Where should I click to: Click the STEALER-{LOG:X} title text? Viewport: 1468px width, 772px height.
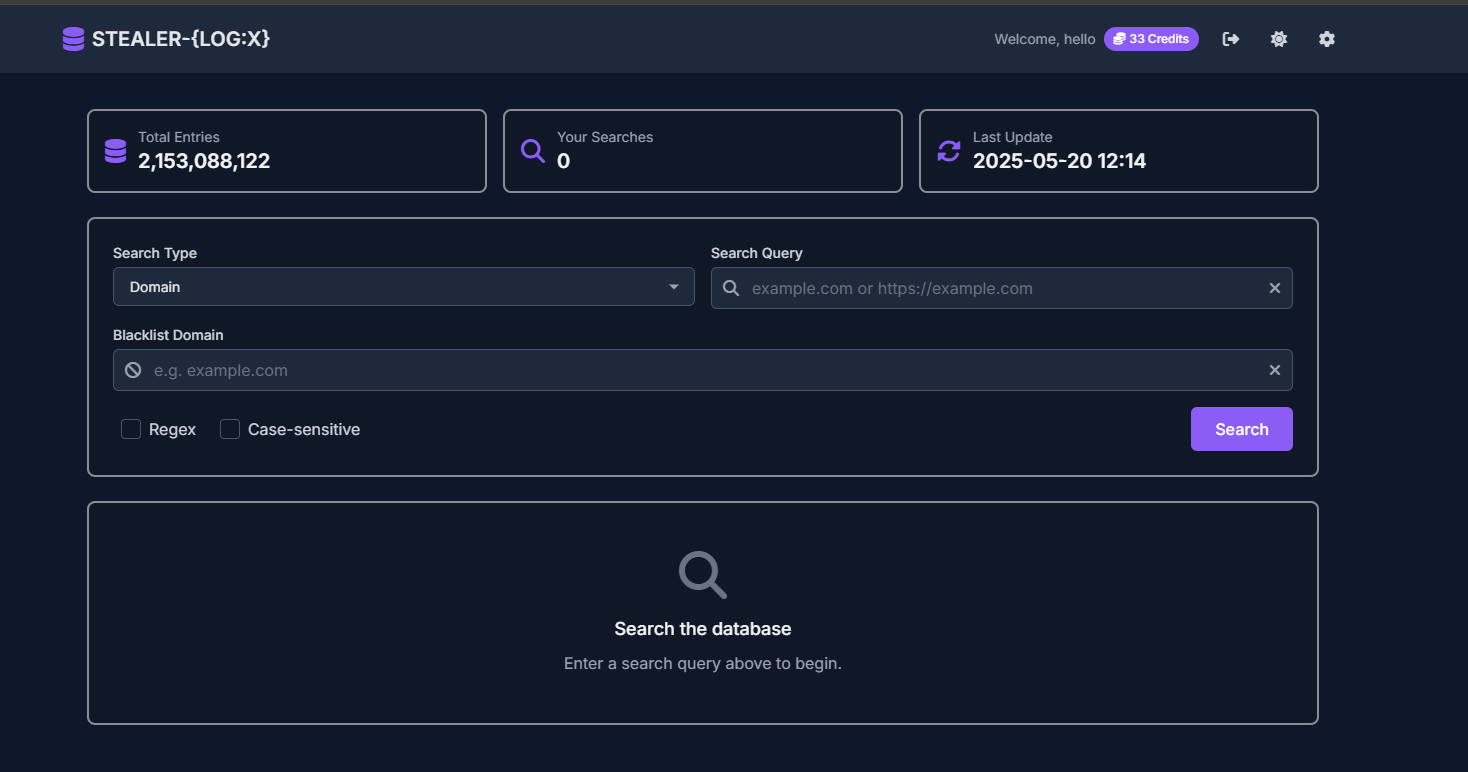coord(181,39)
